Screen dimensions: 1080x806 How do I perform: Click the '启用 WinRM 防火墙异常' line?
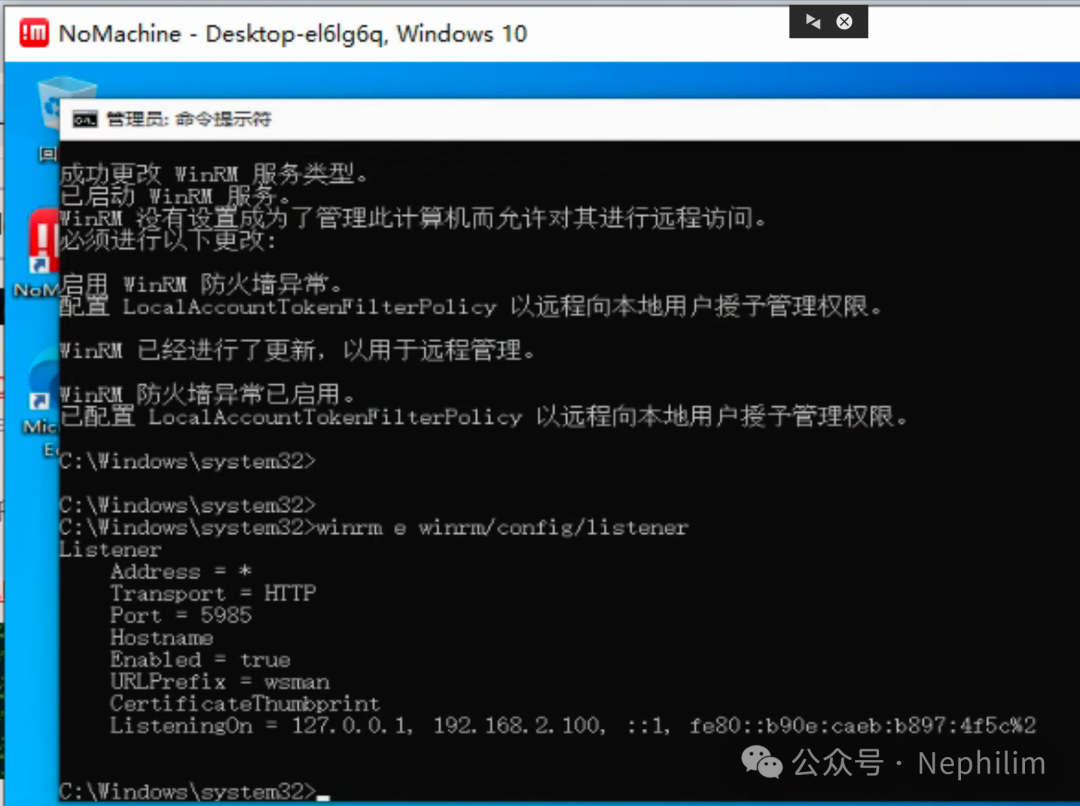200,284
